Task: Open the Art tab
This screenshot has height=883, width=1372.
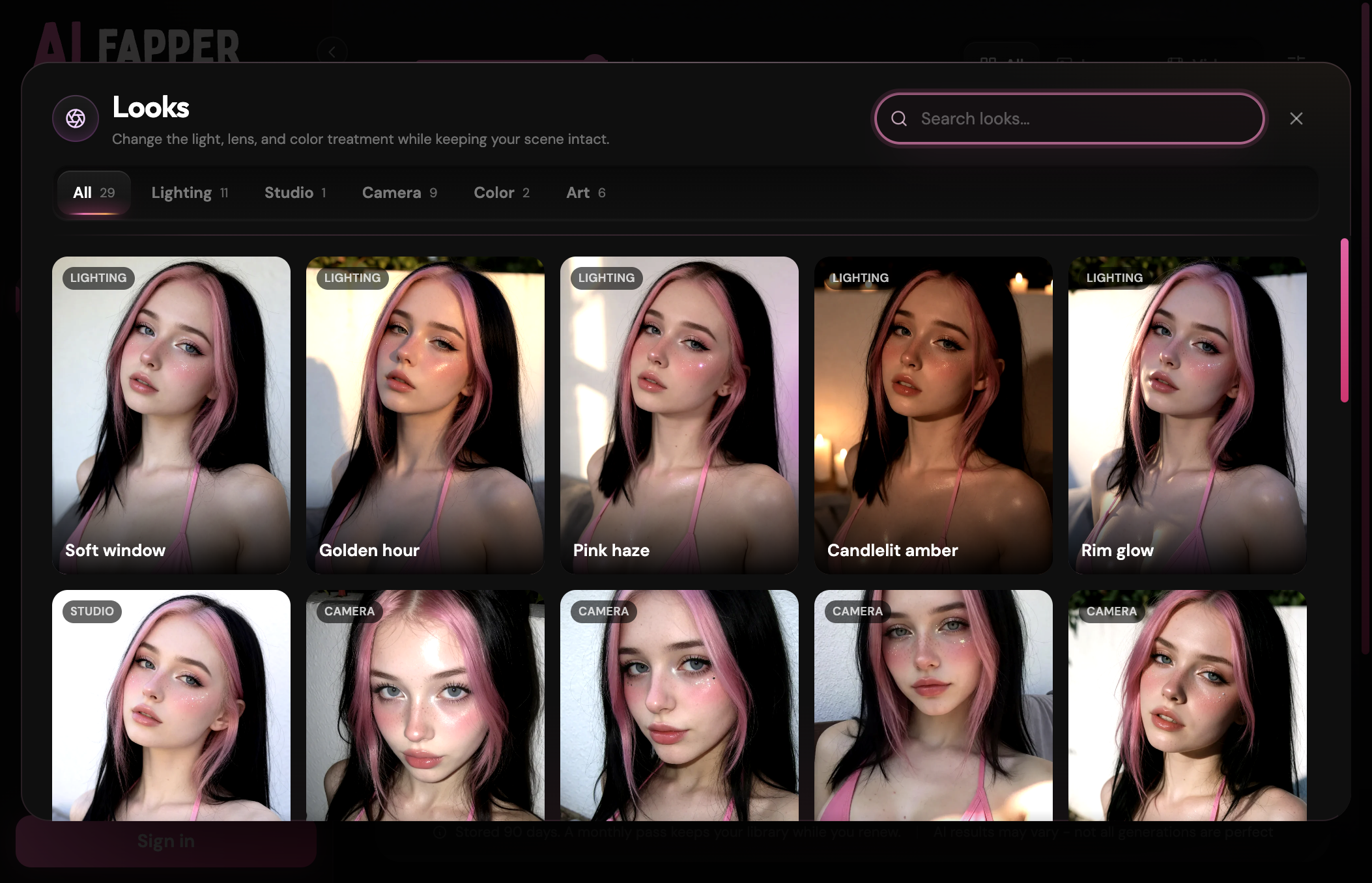Action: (x=586, y=193)
